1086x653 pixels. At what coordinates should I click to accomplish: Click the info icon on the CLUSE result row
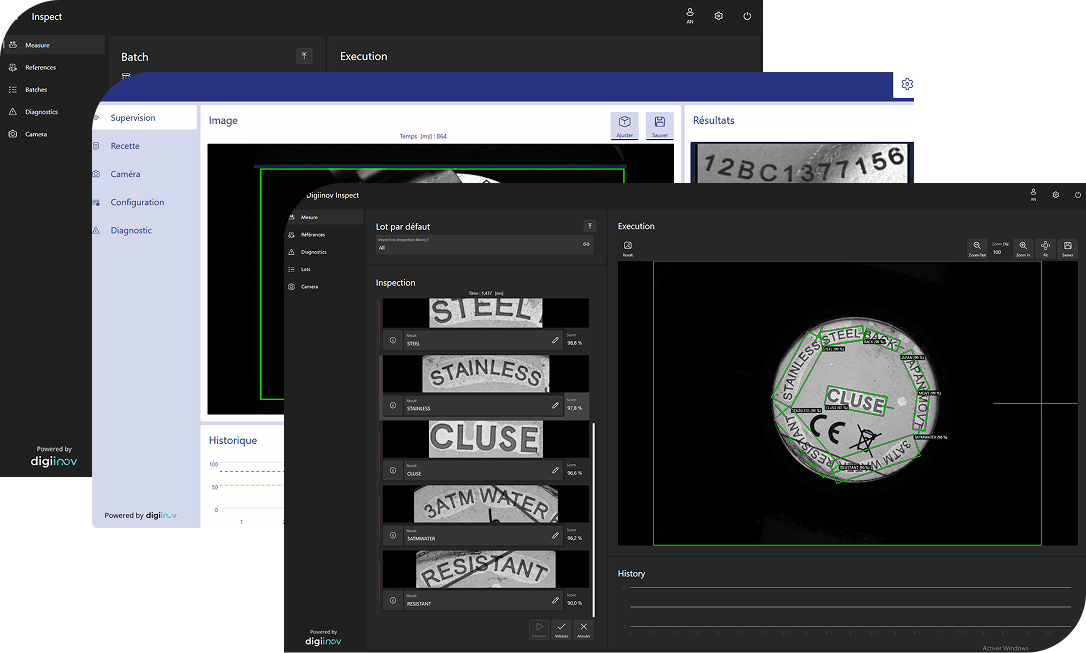coord(393,470)
